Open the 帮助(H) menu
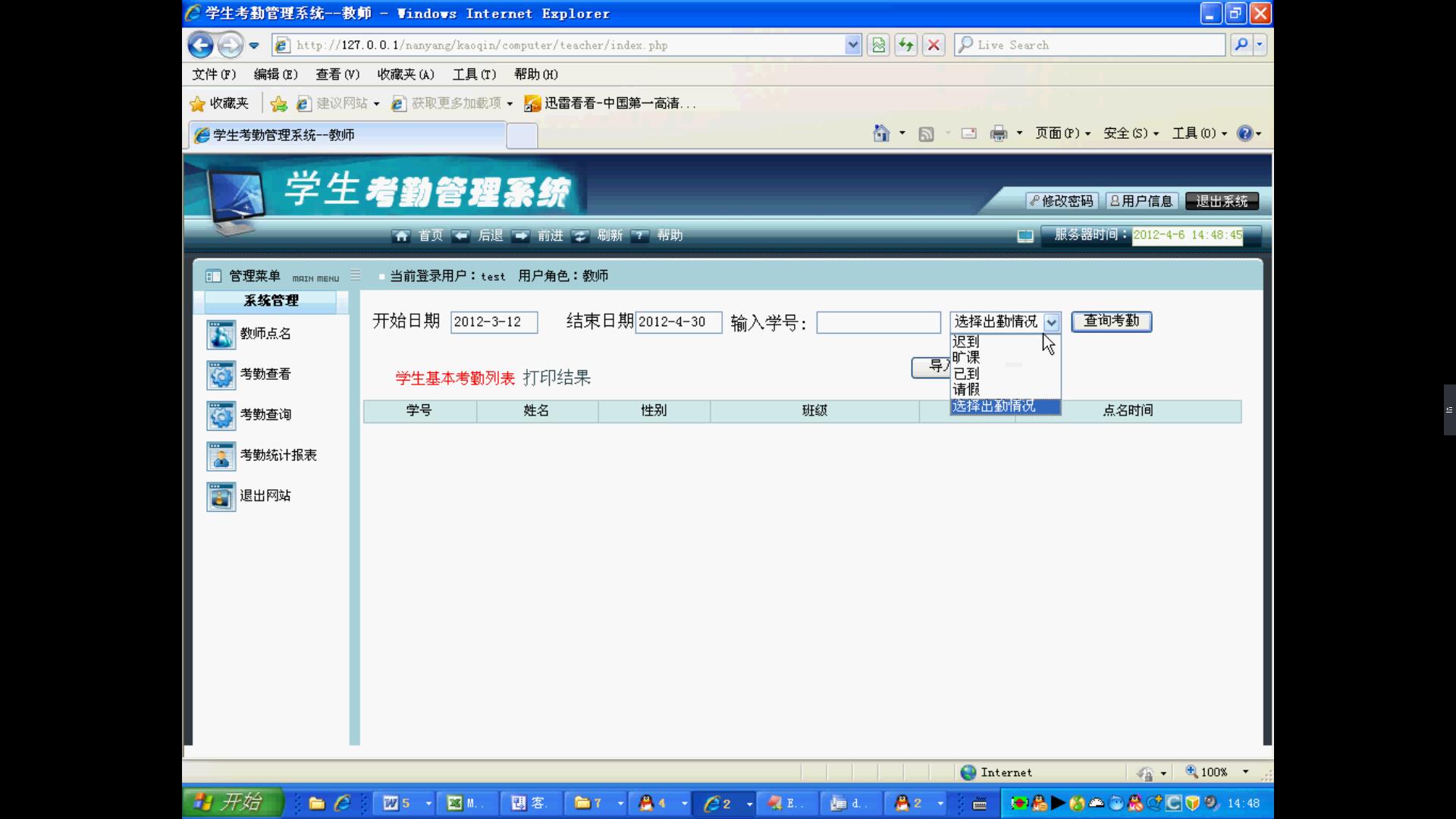 536,74
